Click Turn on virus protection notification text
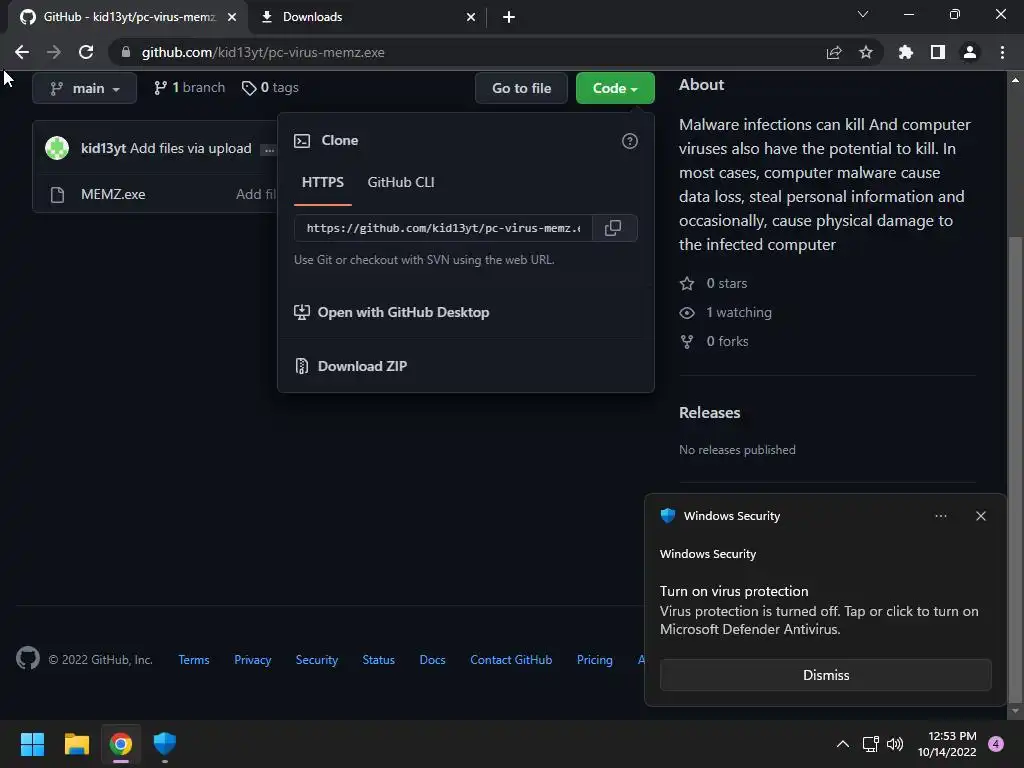 [x=734, y=591]
